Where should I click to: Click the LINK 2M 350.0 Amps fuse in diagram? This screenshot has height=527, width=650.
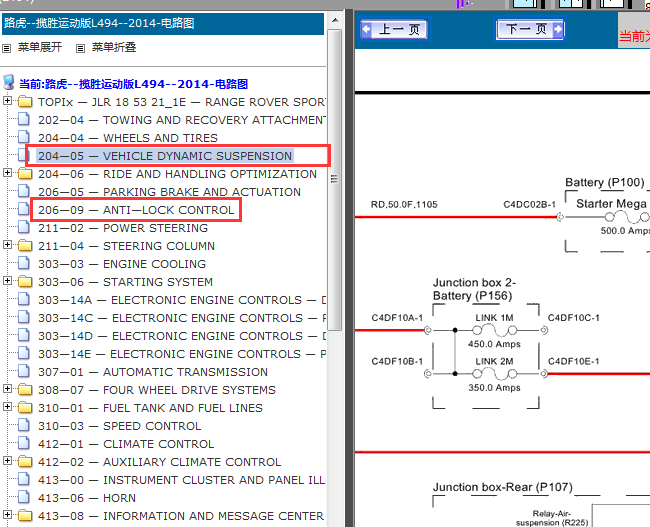pyautogui.click(x=494, y=374)
